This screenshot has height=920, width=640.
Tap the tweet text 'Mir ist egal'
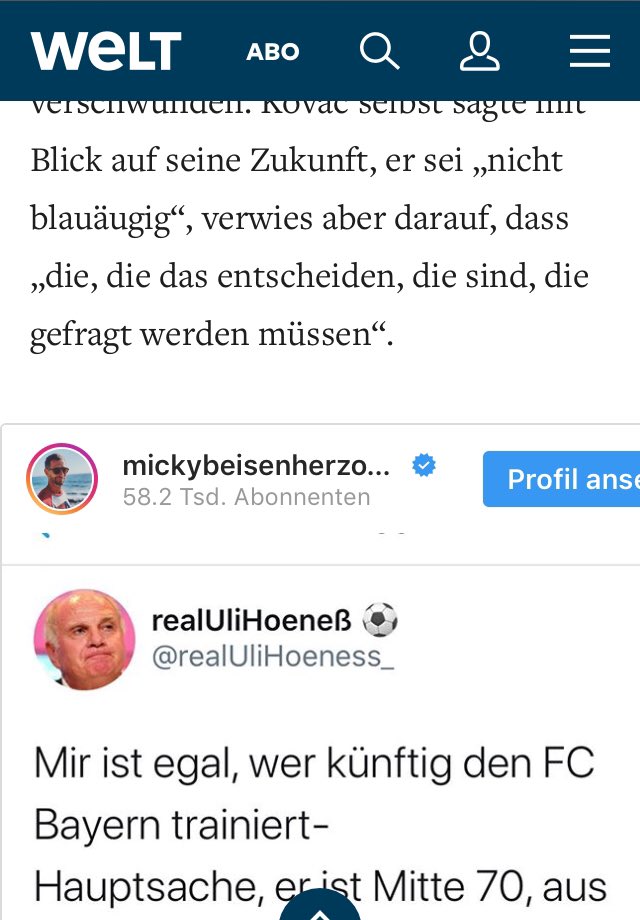(136, 763)
